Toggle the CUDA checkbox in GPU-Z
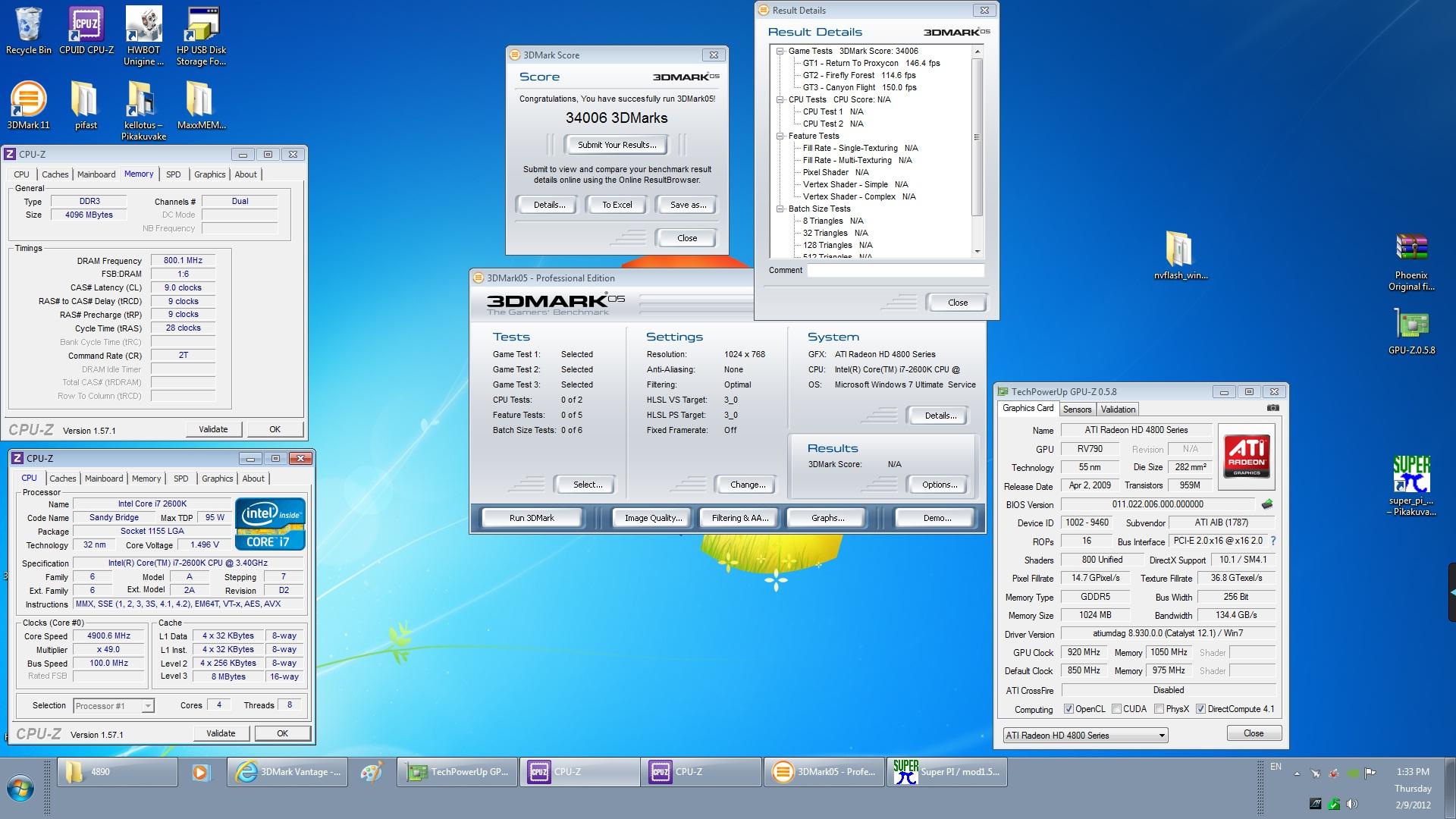This screenshot has height=819, width=1456. [x=1116, y=709]
